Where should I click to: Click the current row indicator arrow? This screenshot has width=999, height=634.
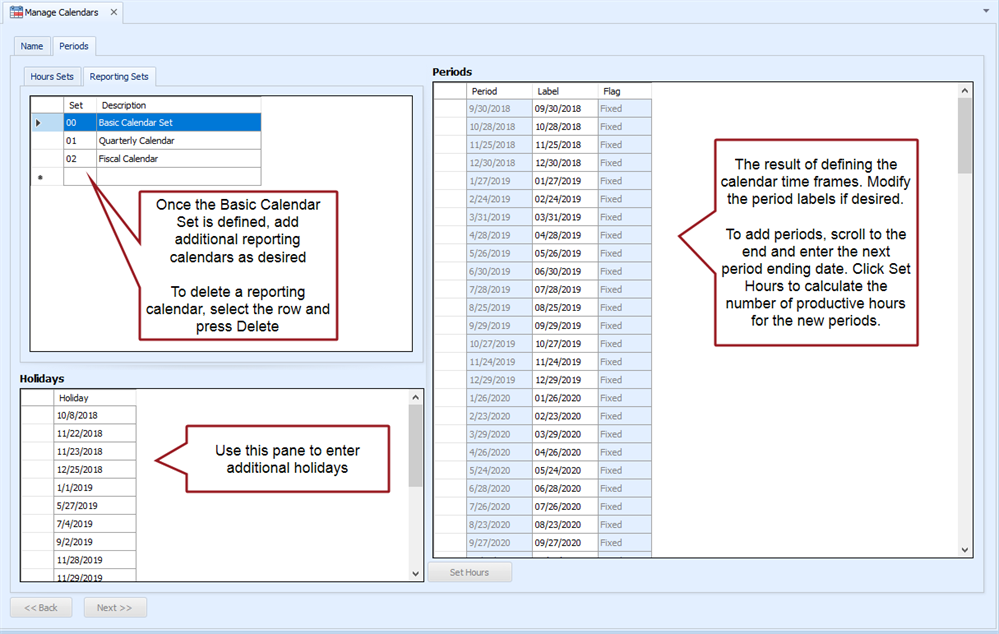[39, 123]
